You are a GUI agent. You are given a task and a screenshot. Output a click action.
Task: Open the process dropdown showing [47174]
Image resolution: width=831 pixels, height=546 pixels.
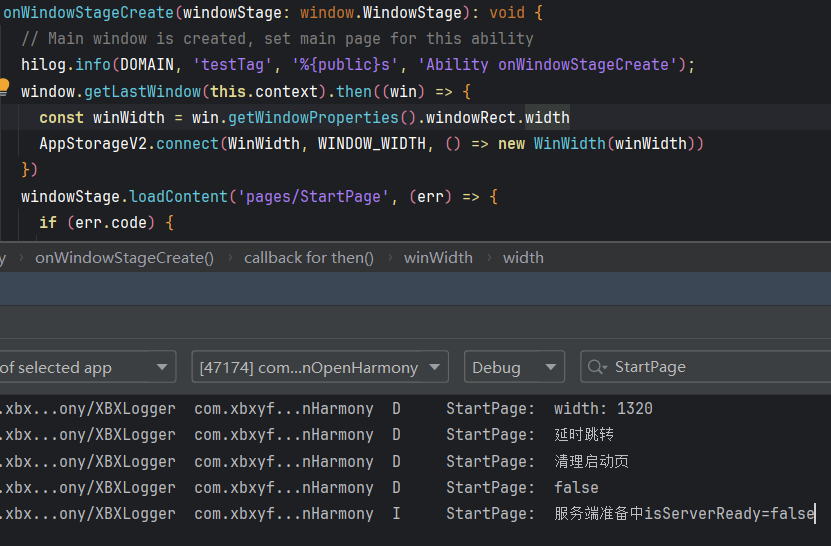(x=319, y=367)
